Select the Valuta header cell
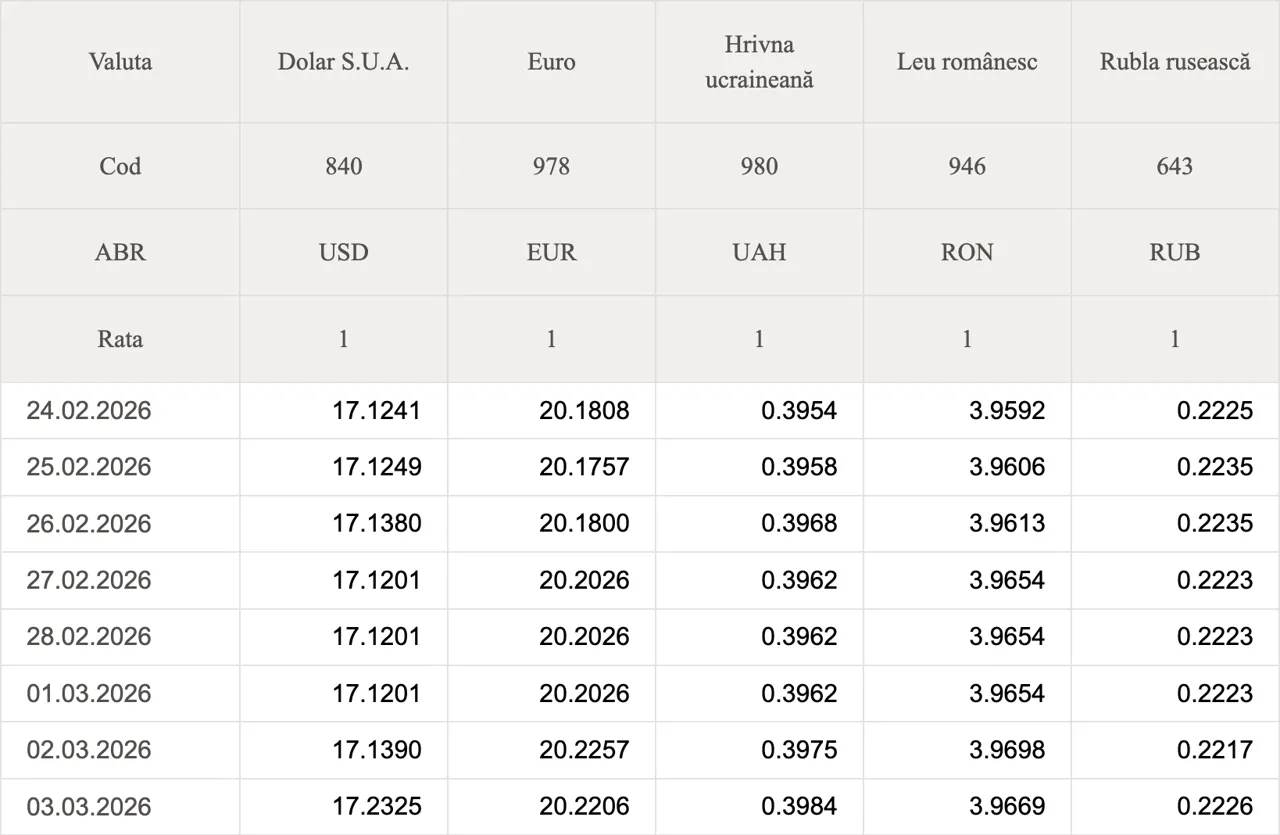The image size is (1280, 835). coord(120,62)
